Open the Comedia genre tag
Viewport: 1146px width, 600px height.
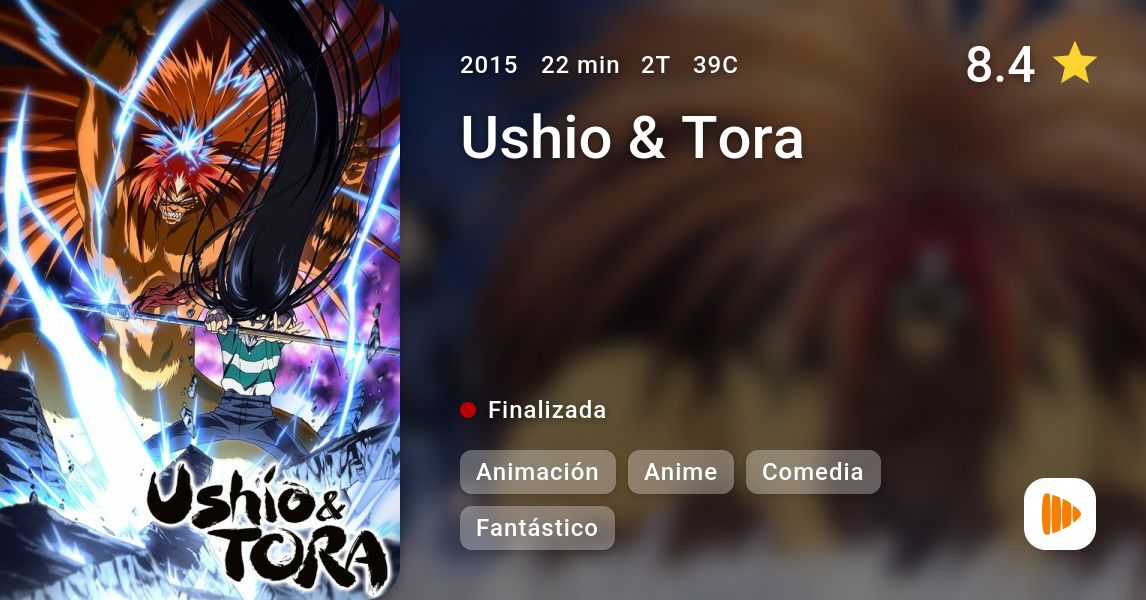pos(813,472)
